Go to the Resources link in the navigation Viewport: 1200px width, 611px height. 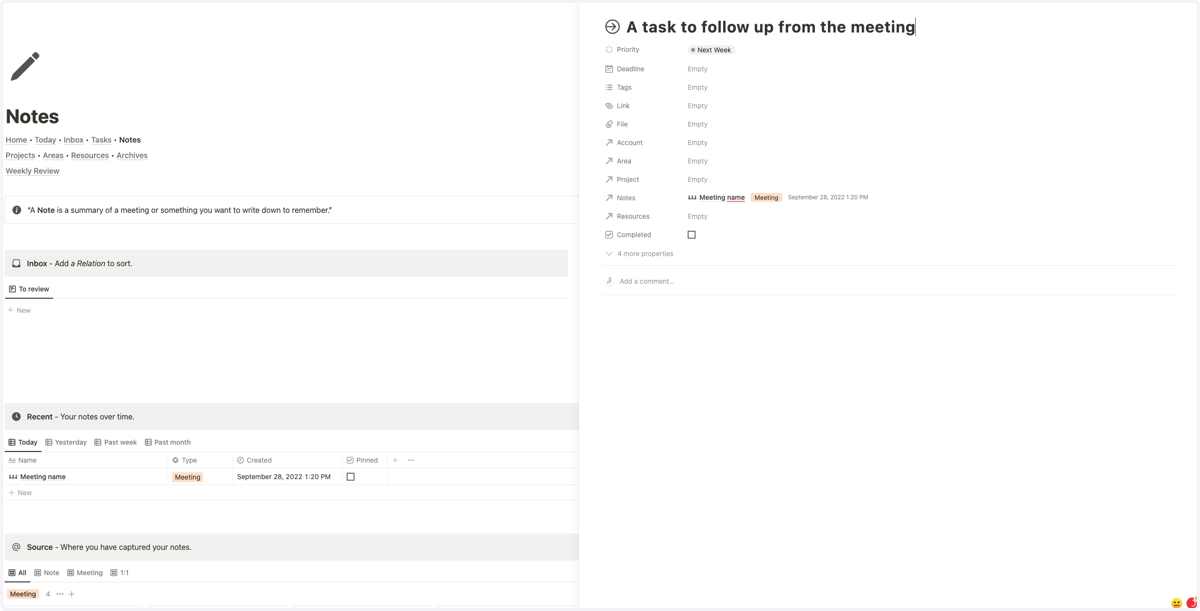click(x=90, y=155)
